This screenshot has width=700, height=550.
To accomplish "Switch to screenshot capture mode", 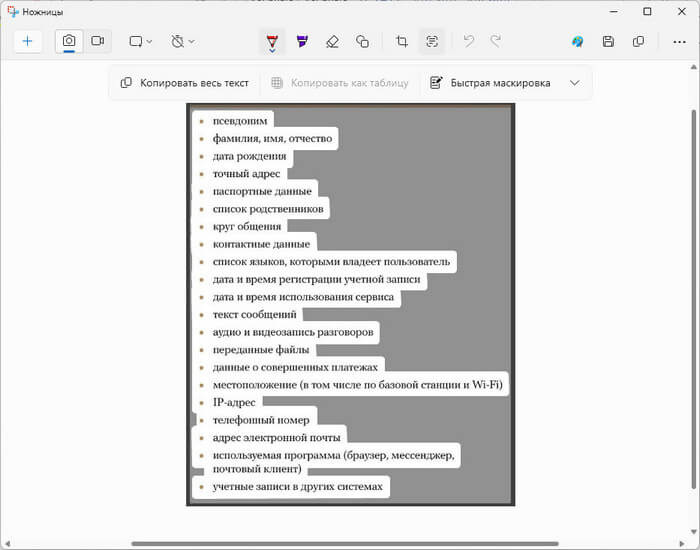I will 70,41.
